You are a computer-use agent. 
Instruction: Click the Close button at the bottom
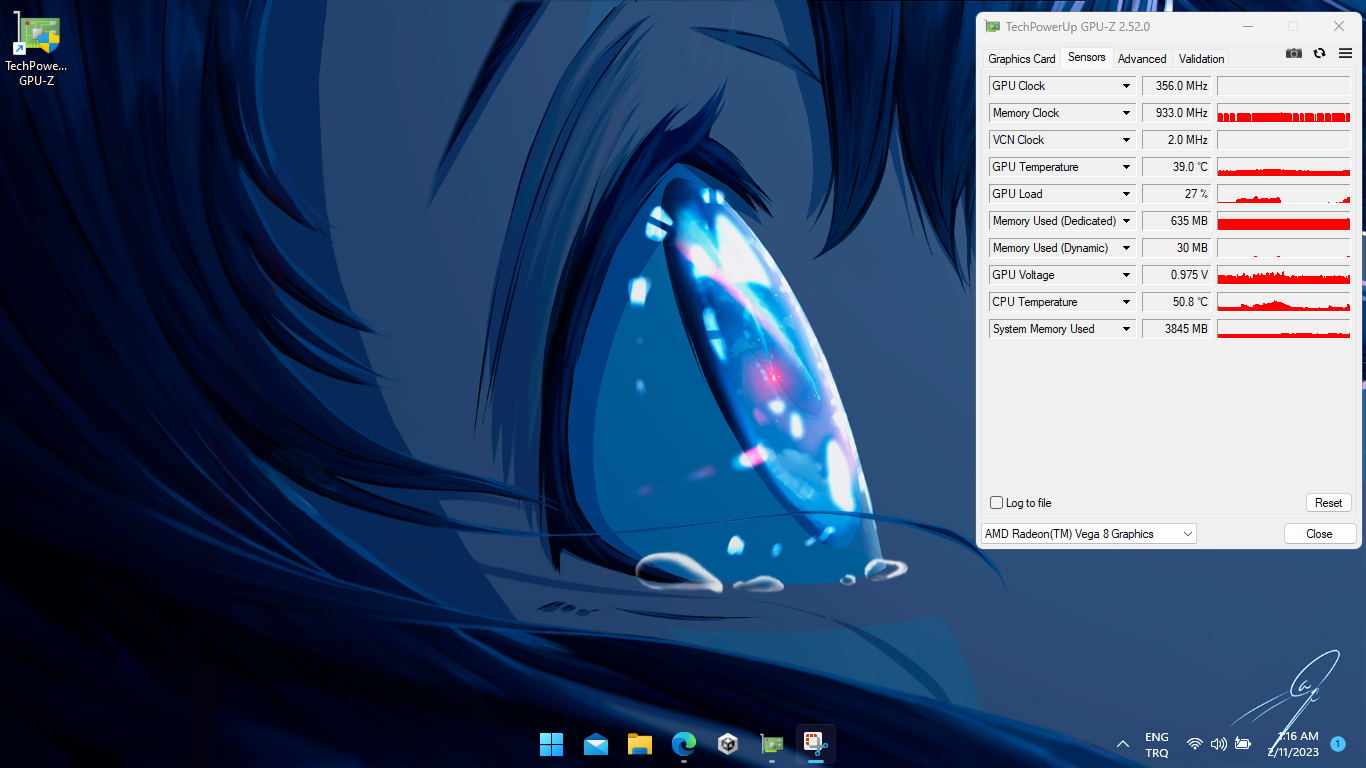(x=1319, y=534)
